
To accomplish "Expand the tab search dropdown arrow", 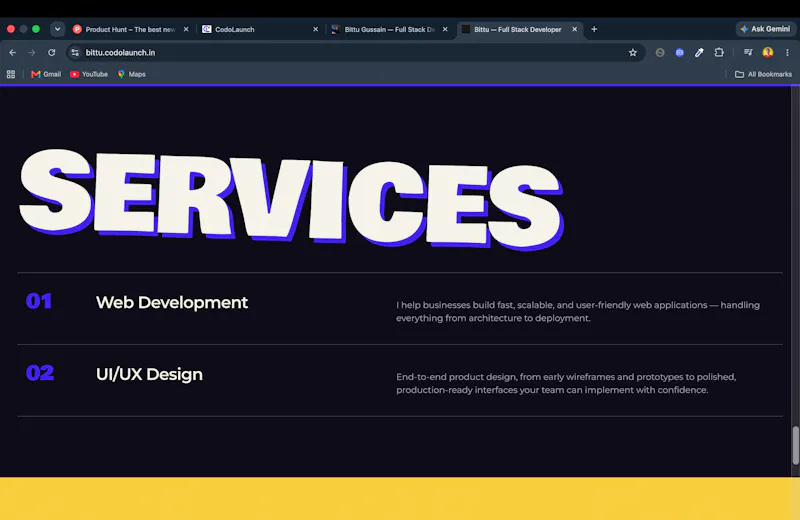I will click(58, 29).
